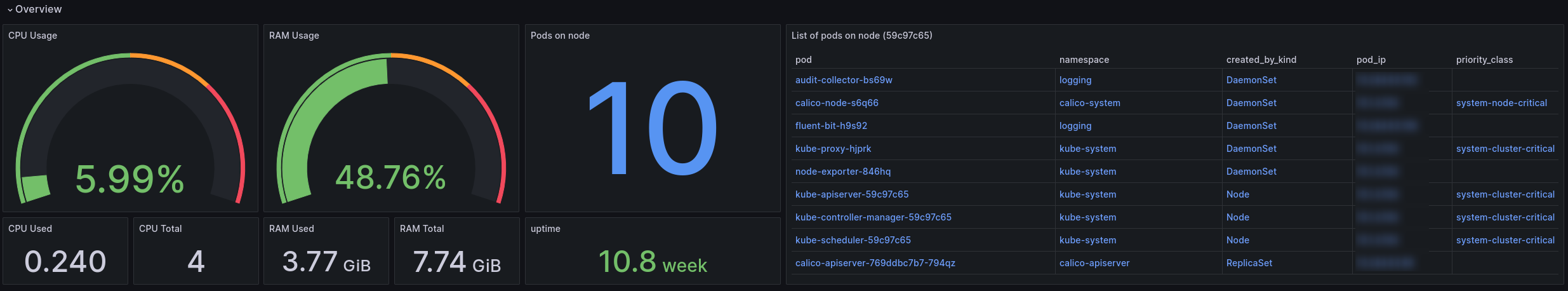1568x291 pixels.
Task: Sort table by pod column header
Action: tap(803, 60)
